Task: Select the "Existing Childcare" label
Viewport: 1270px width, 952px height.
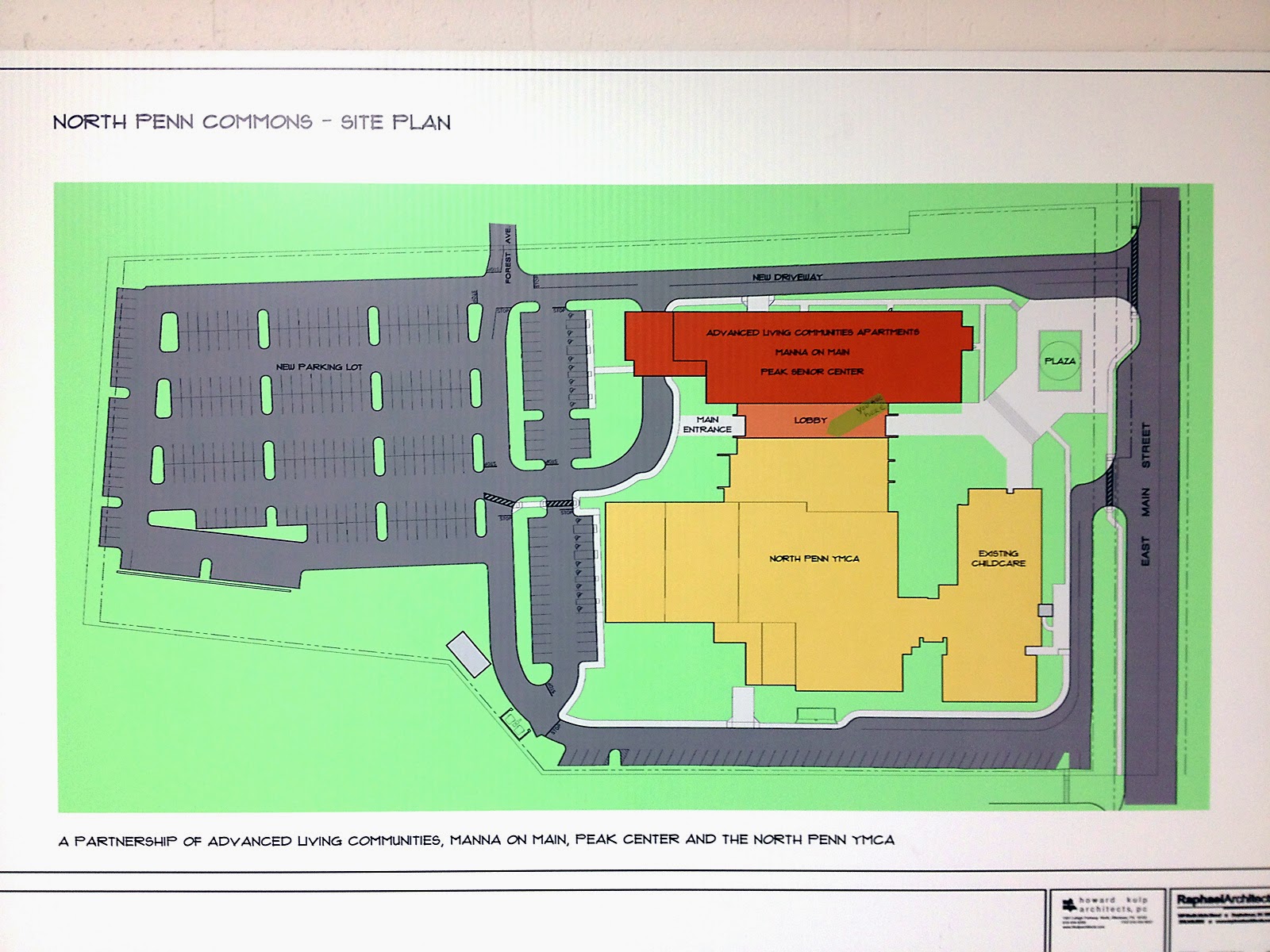Action: tap(998, 559)
